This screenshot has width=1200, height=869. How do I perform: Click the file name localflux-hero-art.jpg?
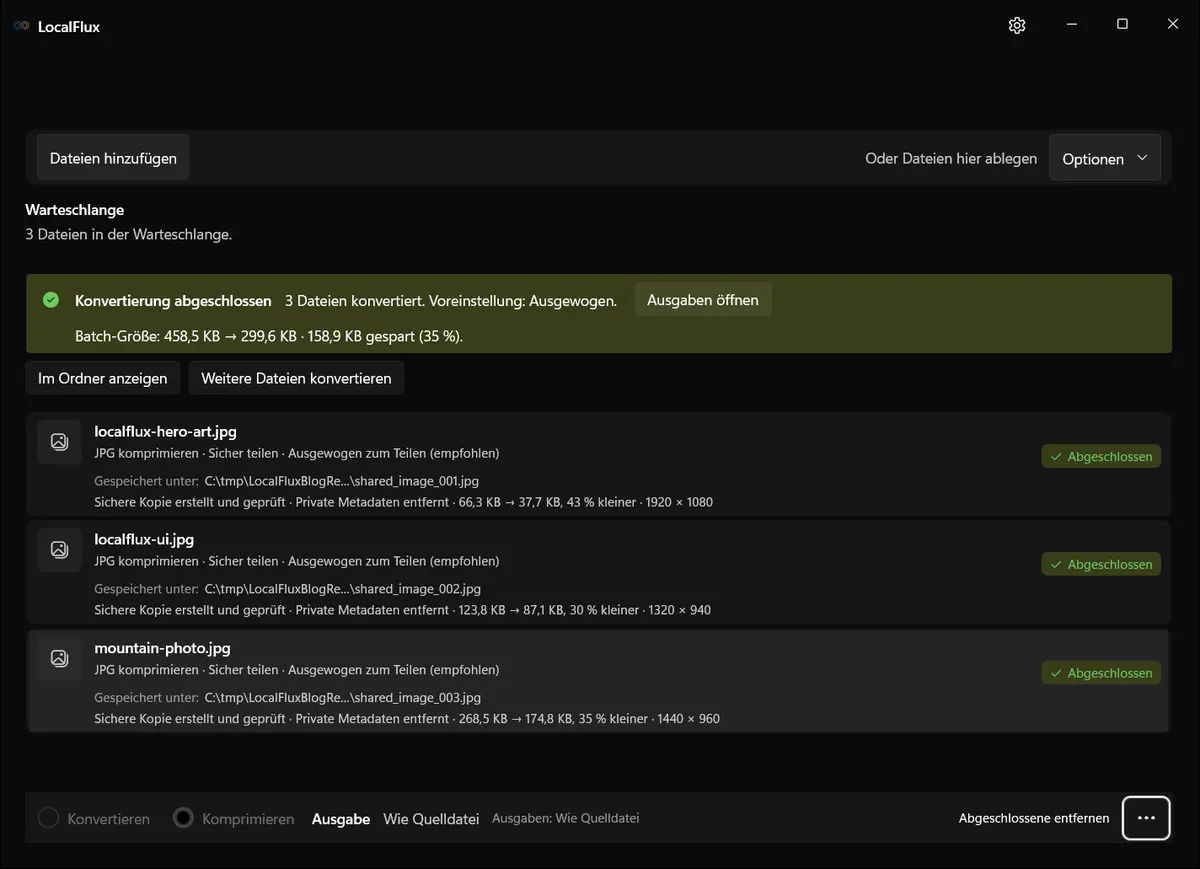[x=165, y=431]
